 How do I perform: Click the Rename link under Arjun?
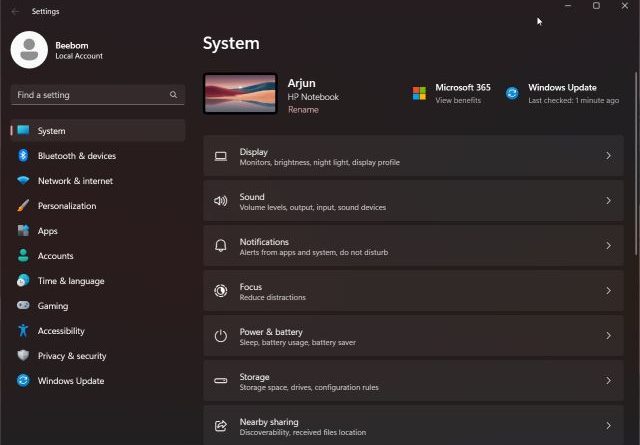303,109
